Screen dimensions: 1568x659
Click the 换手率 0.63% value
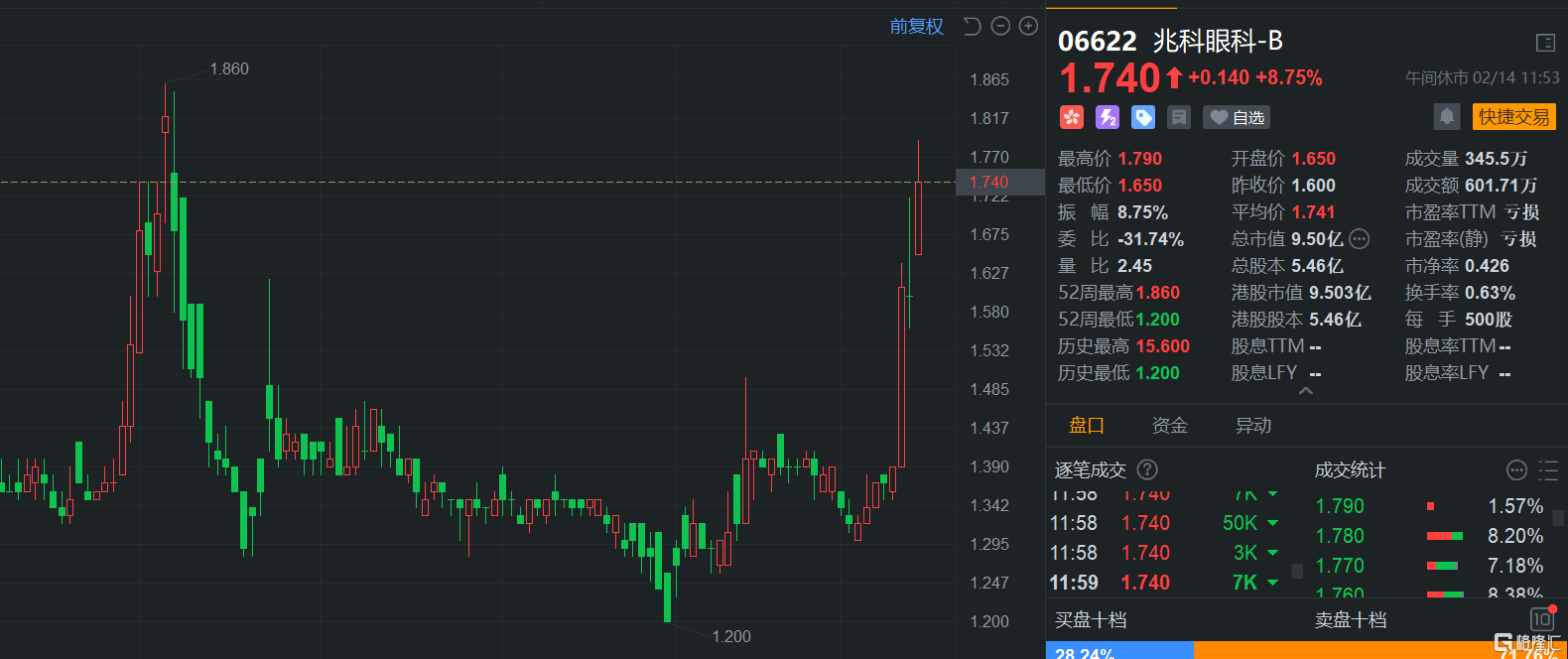point(1490,293)
